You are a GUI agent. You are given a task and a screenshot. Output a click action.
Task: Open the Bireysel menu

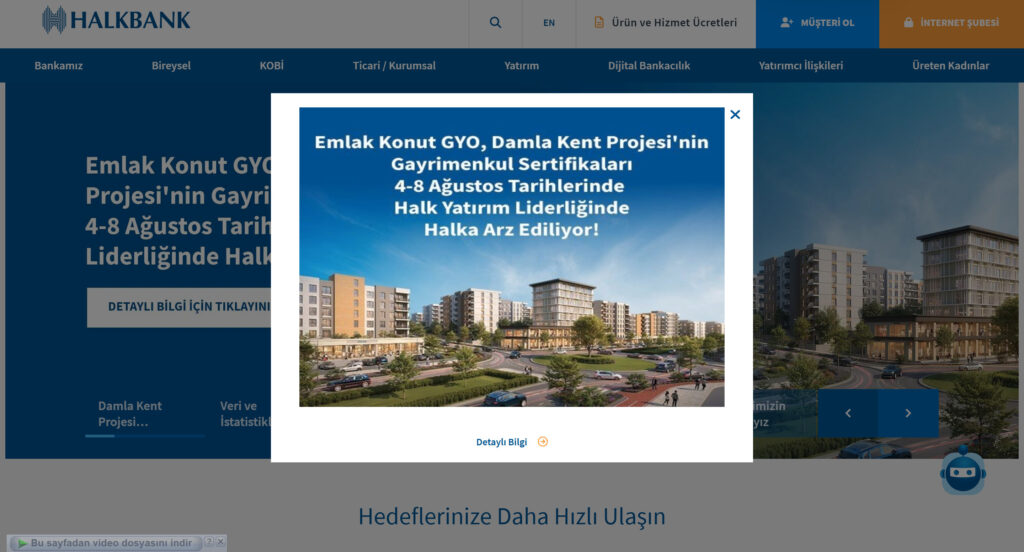pyautogui.click(x=171, y=65)
